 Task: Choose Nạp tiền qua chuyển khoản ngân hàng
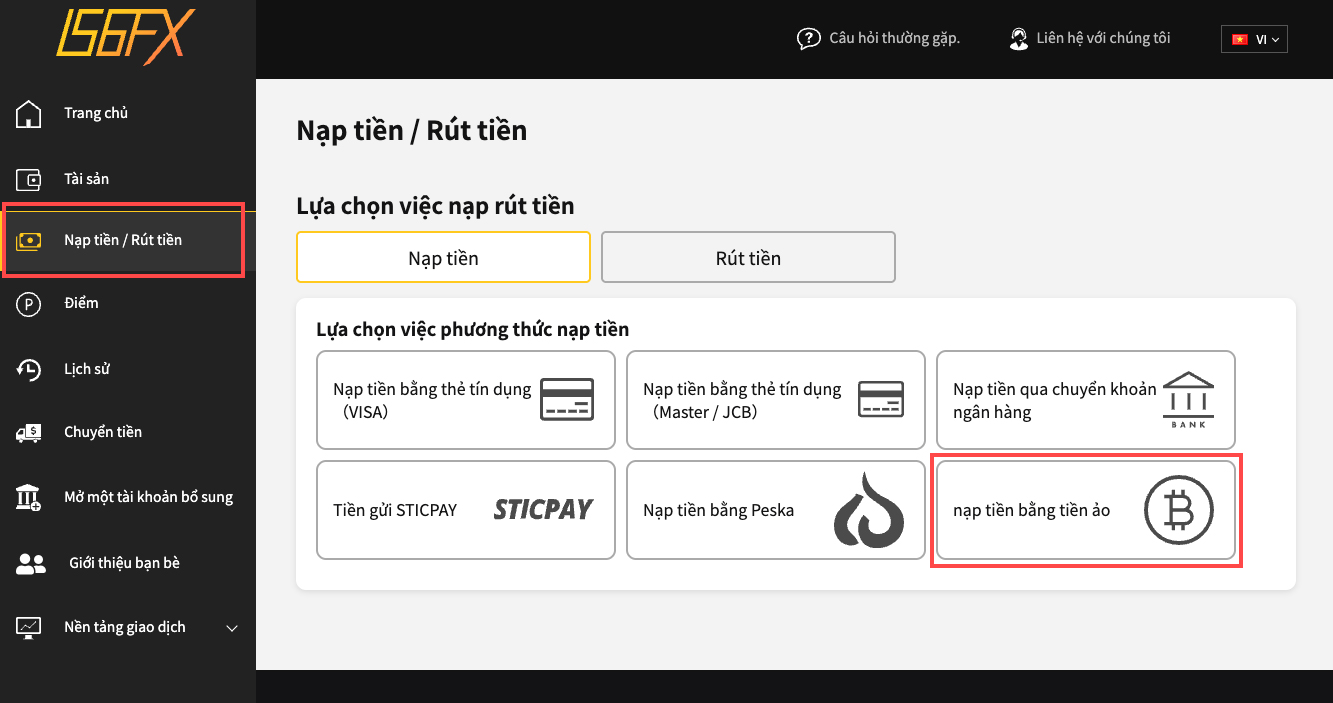(1086, 400)
